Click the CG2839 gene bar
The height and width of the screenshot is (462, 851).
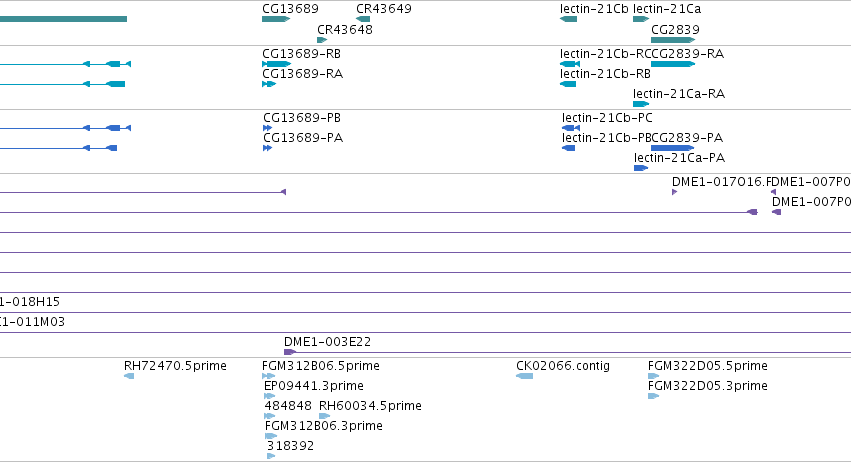click(x=673, y=40)
